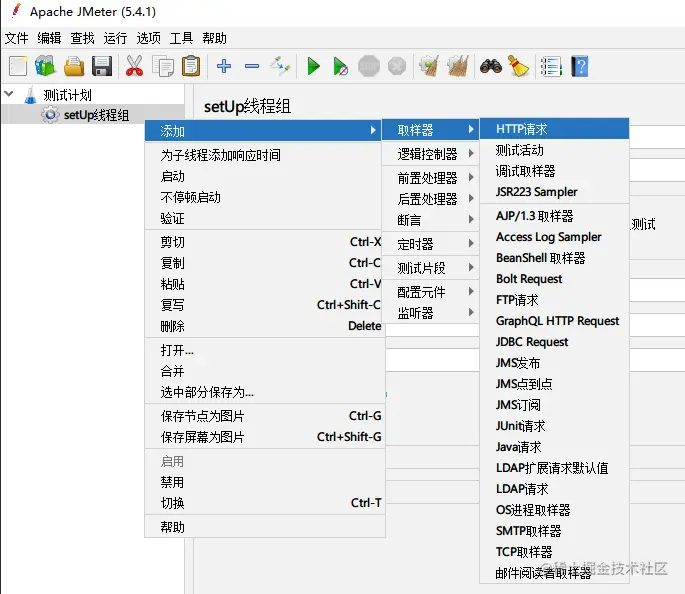Open the 帮助 menu in menu bar
This screenshot has height=594, width=685.
point(214,38)
